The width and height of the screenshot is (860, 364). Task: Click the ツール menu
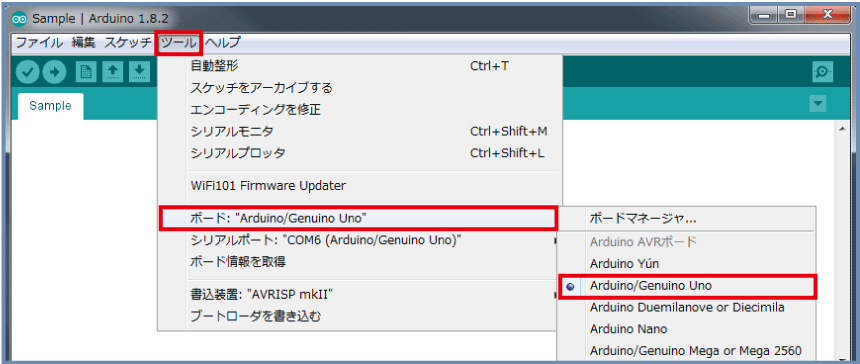click(179, 43)
